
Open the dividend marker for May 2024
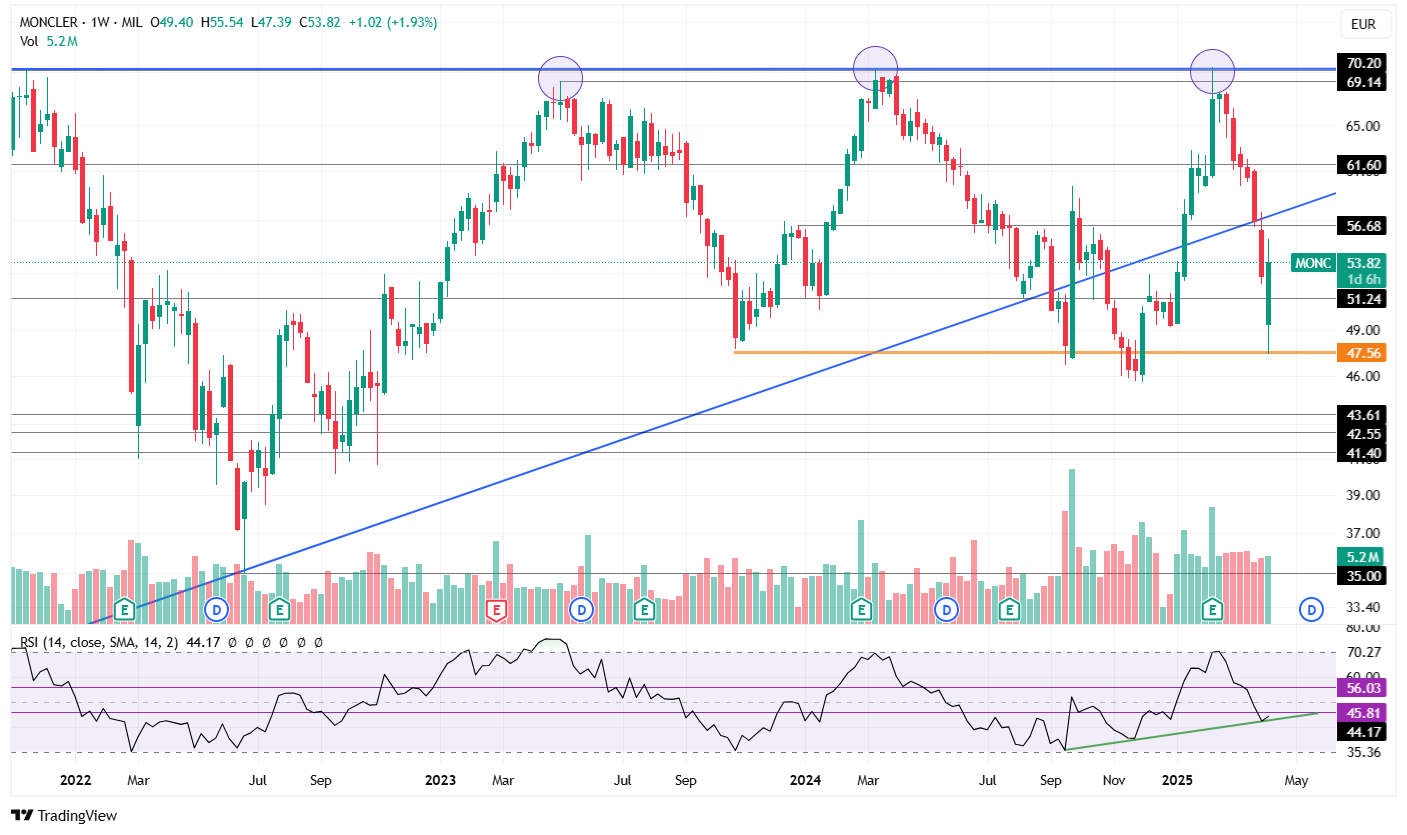[946, 608]
